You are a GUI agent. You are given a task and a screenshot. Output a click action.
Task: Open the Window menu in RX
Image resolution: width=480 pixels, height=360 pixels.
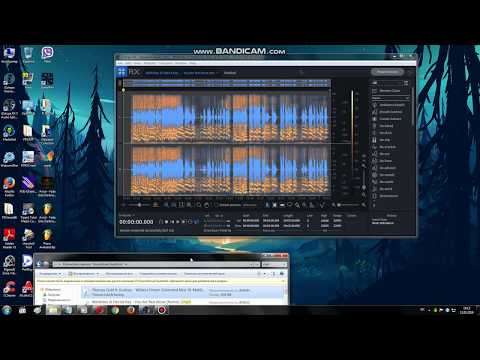click(x=181, y=63)
